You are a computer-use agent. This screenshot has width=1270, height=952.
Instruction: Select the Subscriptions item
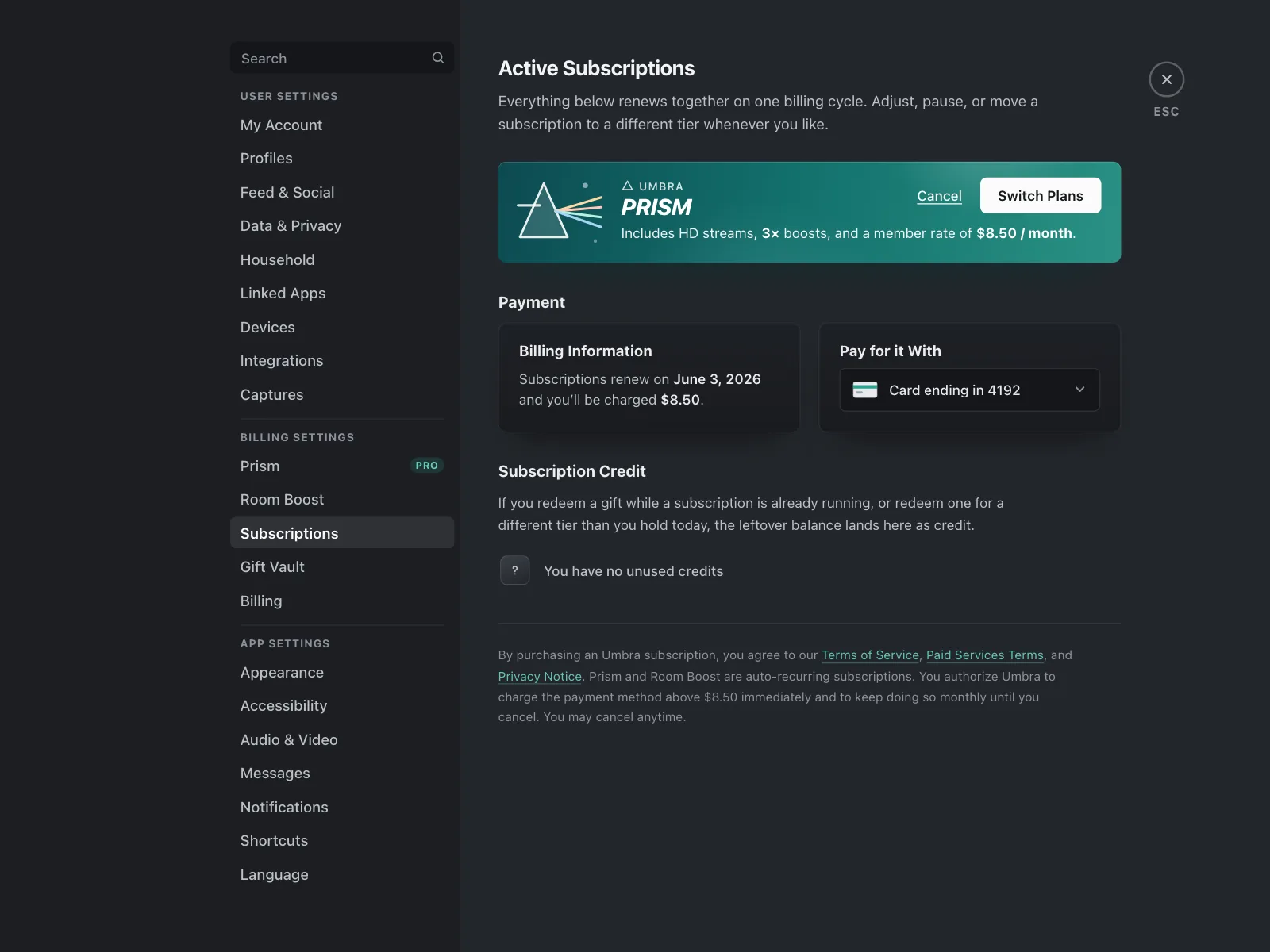click(x=341, y=533)
